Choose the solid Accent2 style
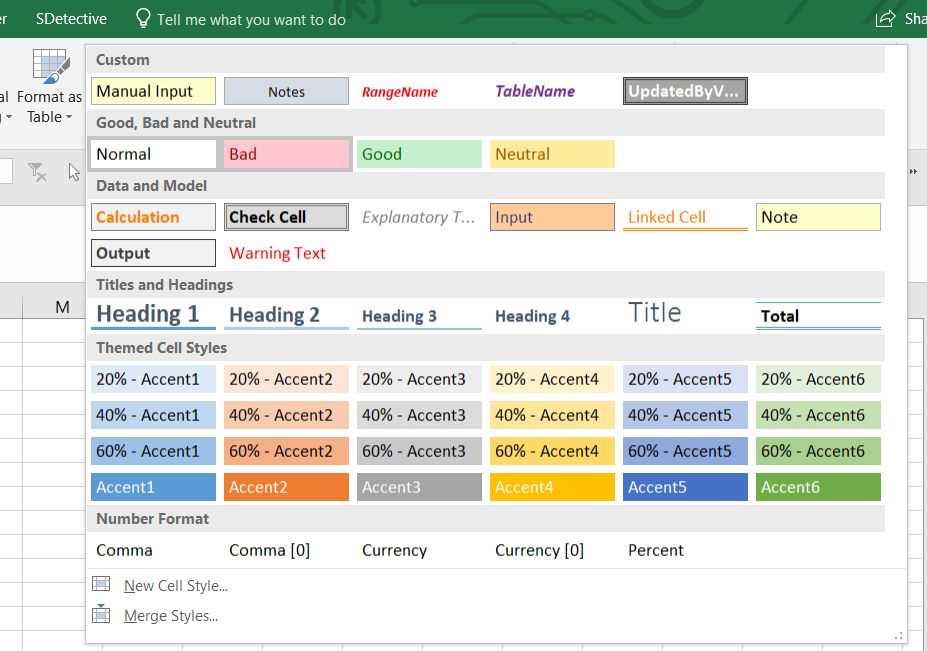This screenshot has width=927, height=651. click(286, 487)
